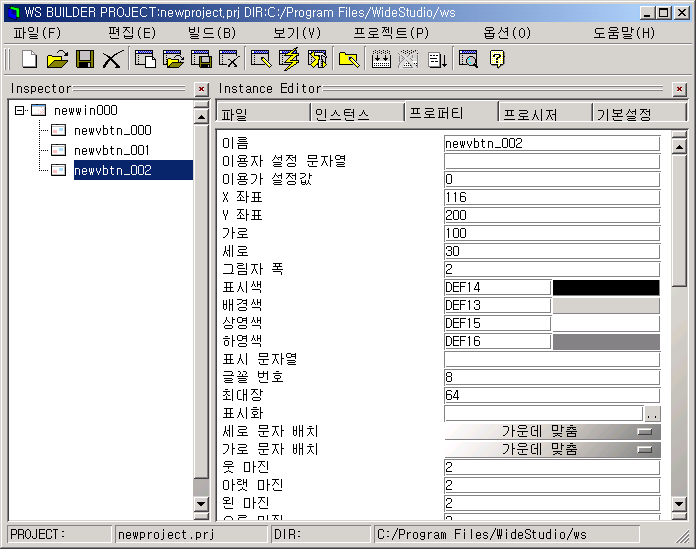The width and height of the screenshot is (696, 549).
Task: Open the 편집(E) menu
Action: [x=132, y=33]
